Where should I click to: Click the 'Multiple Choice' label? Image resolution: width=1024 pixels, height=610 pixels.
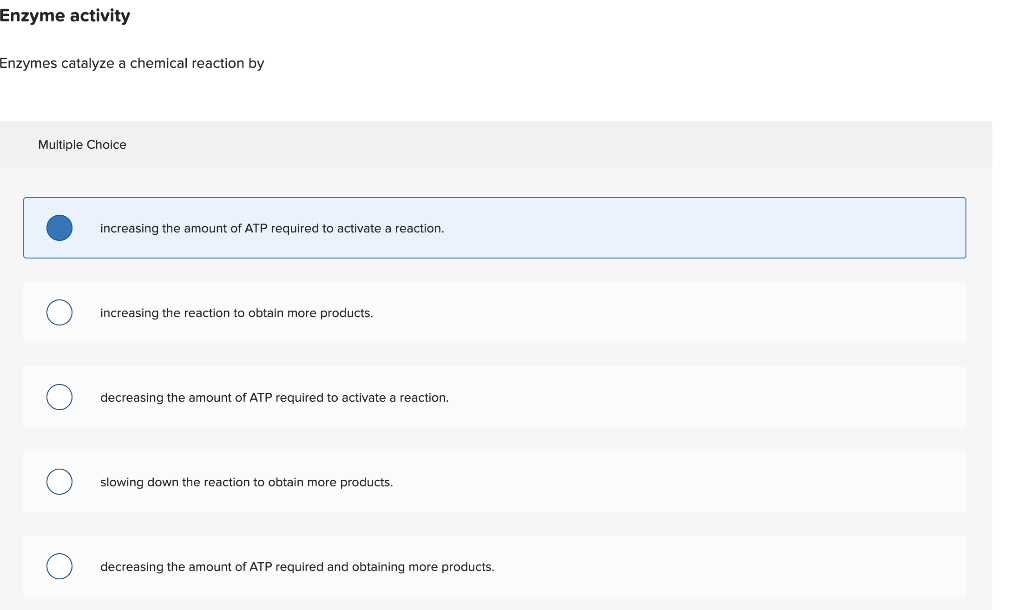tap(82, 145)
